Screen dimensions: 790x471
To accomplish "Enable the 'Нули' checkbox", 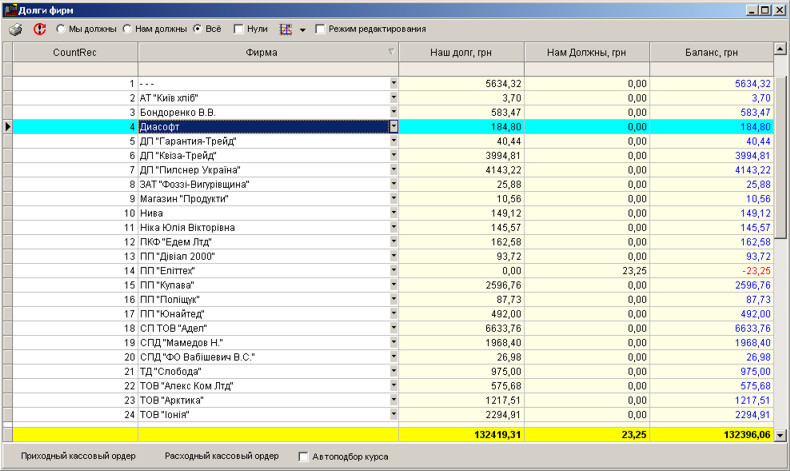I will (x=238, y=29).
